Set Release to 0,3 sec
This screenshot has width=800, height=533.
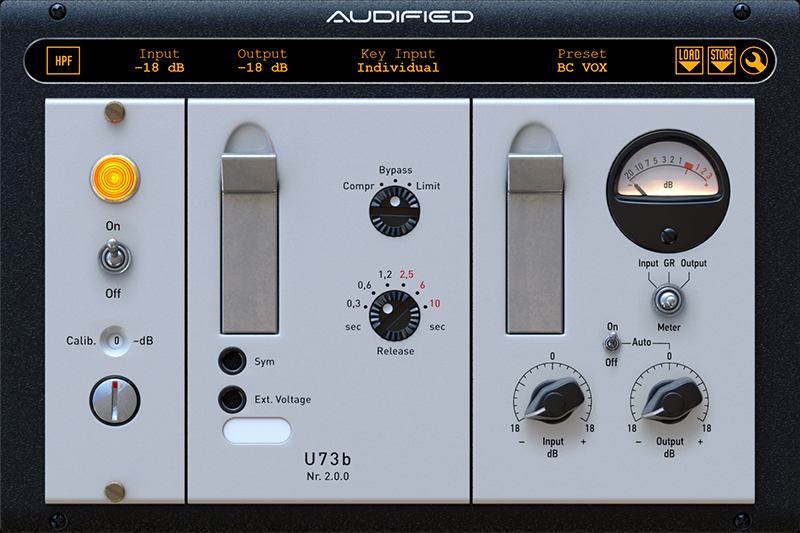pyautogui.click(x=353, y=303)
